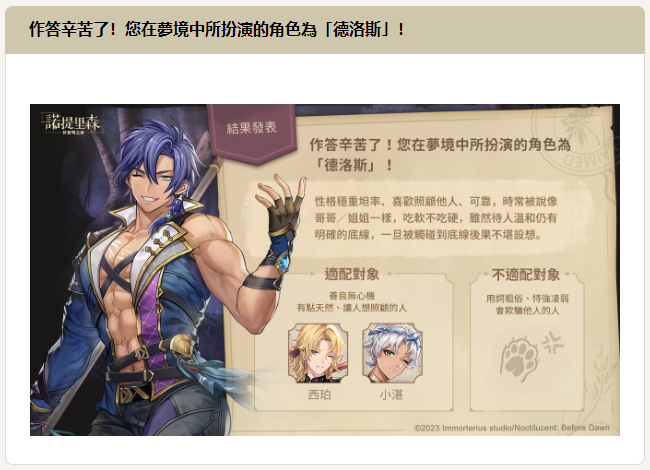Click the 不適配對象 section heading

click(526, 274)
